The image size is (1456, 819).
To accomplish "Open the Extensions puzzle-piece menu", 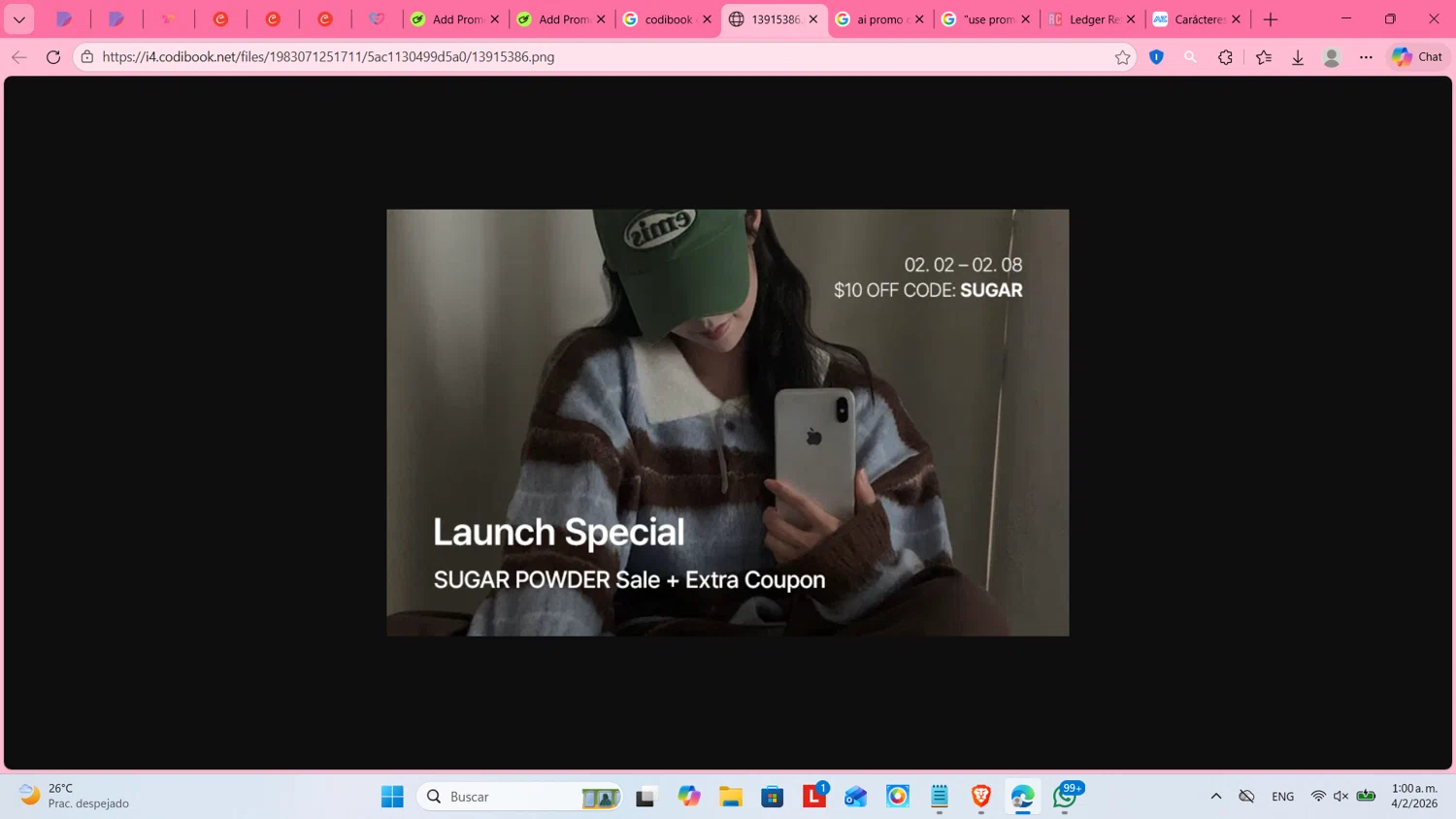I will click(1226, 57).
